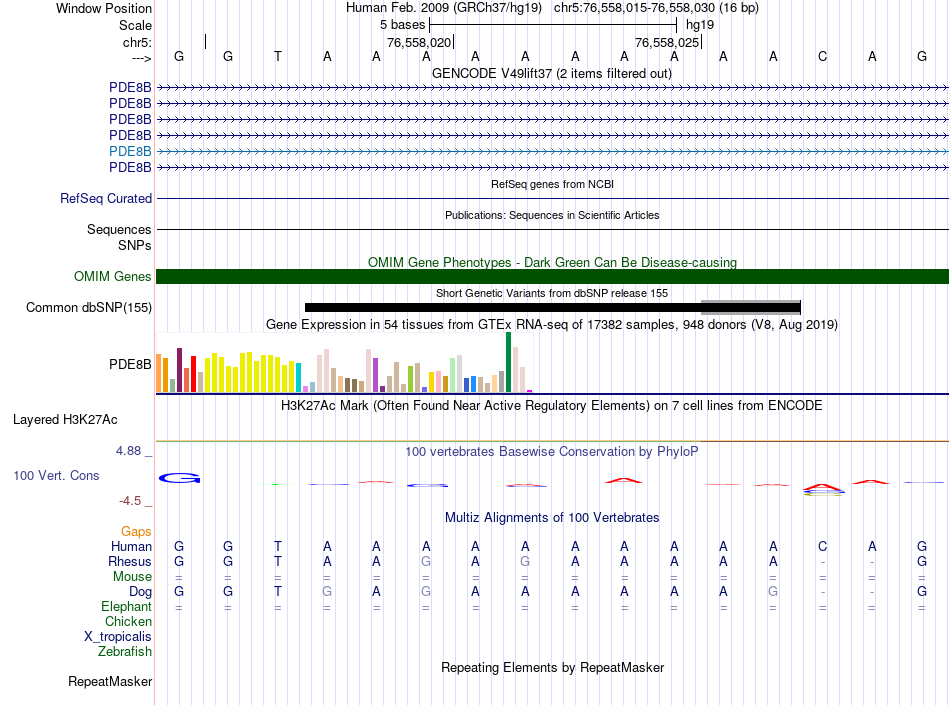Click the GTEx Gene Expression track title

point(552,325)
